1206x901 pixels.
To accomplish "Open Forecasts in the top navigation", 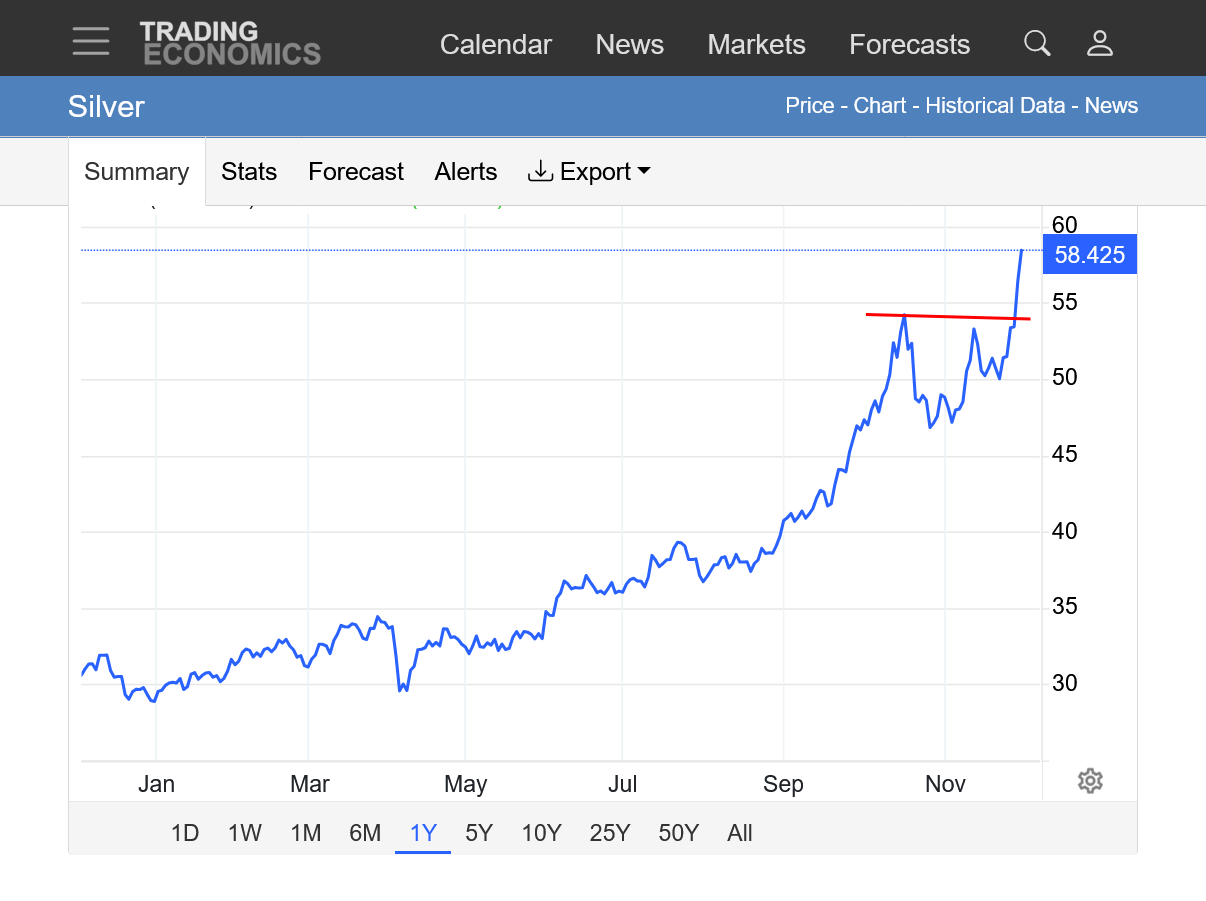I will [x=909, y=45].
